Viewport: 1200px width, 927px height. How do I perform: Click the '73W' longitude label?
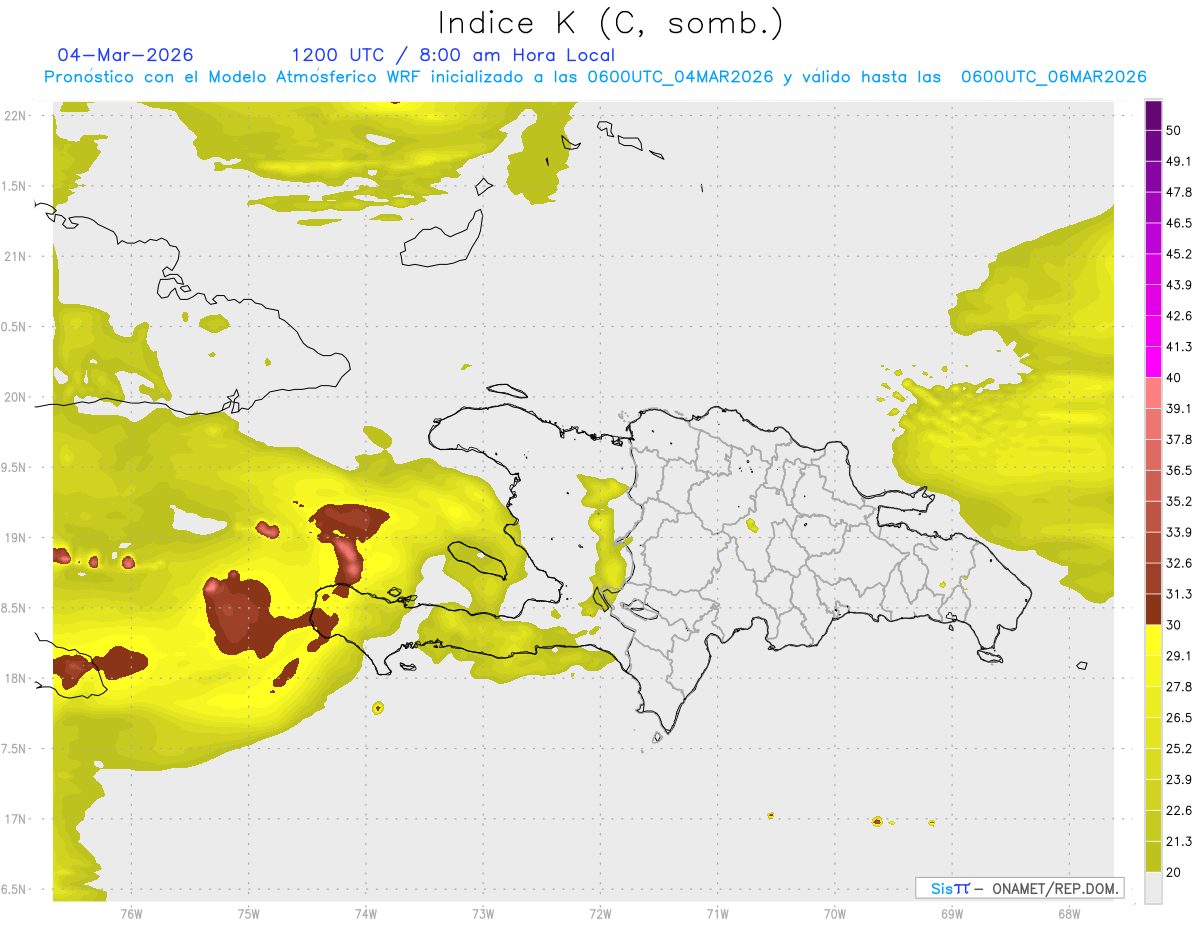click(483, 914)
